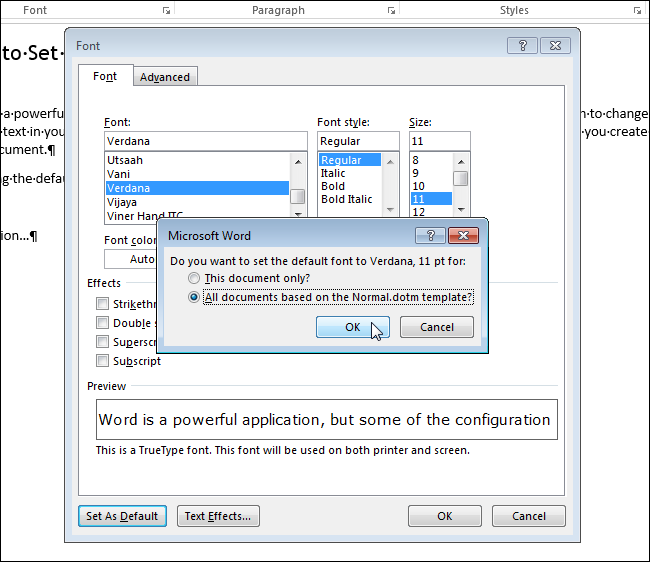Open Font group dialog launcher in ribbon
The height and width of the screenshot is (562, 650).
[166, 10]
